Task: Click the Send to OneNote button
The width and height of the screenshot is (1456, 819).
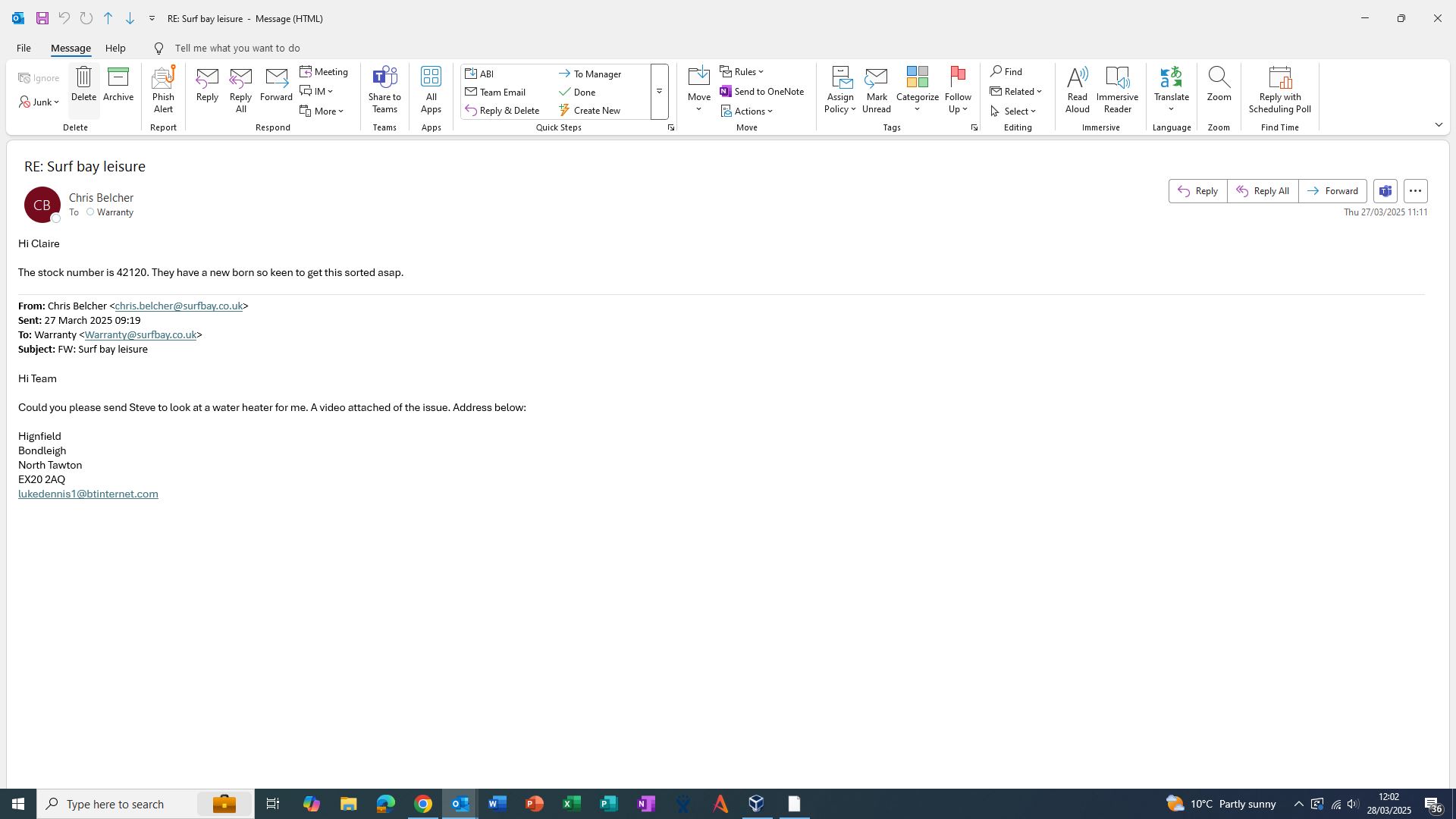Action: pyautogui.click(x=762, y=92)
